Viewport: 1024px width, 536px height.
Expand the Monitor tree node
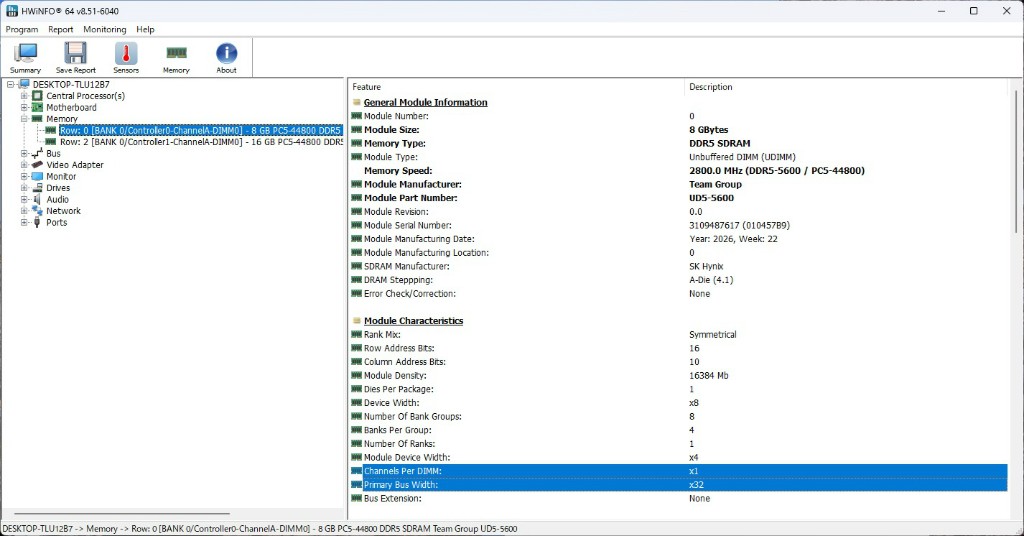coord(24,176)
